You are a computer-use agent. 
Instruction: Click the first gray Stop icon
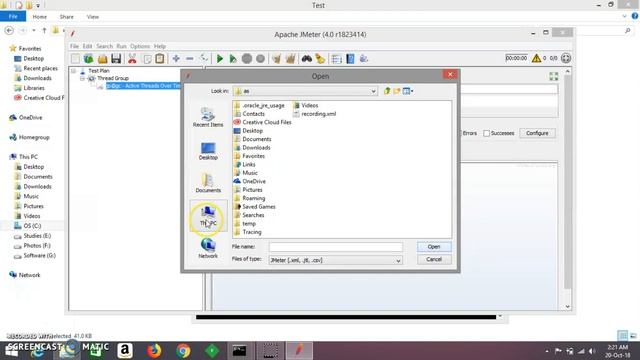pyautogui.click(x=247, y=58)
